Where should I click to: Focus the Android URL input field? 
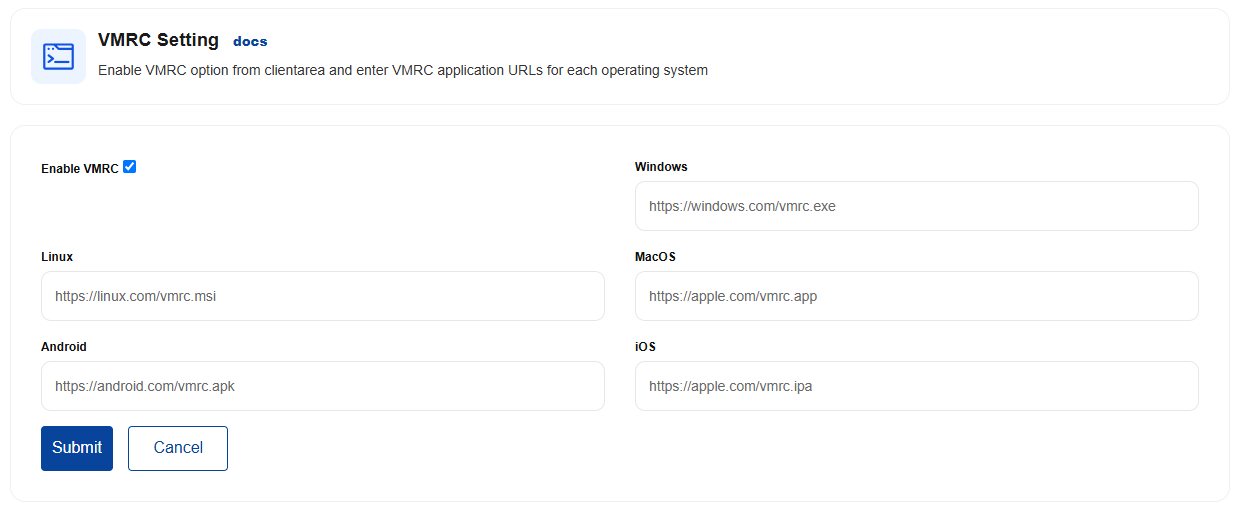322,386
